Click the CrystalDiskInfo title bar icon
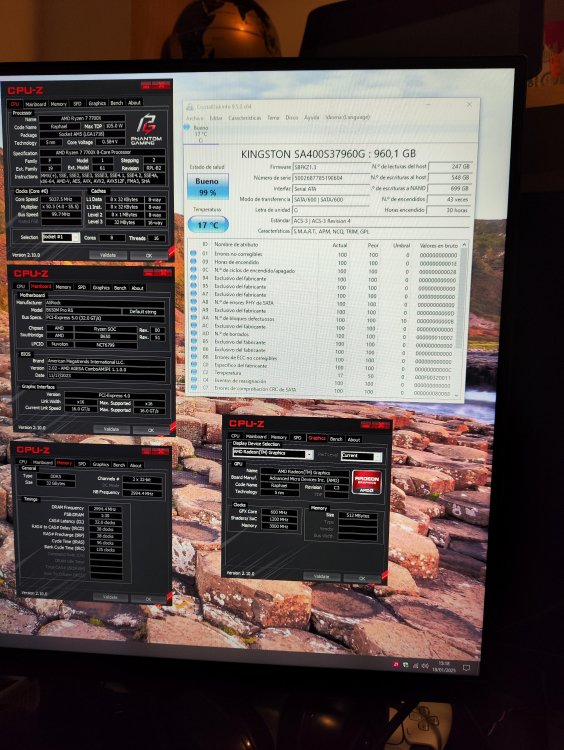Image resolution: width=564 pixels, height=750 pixels. [x=190, y=107]
